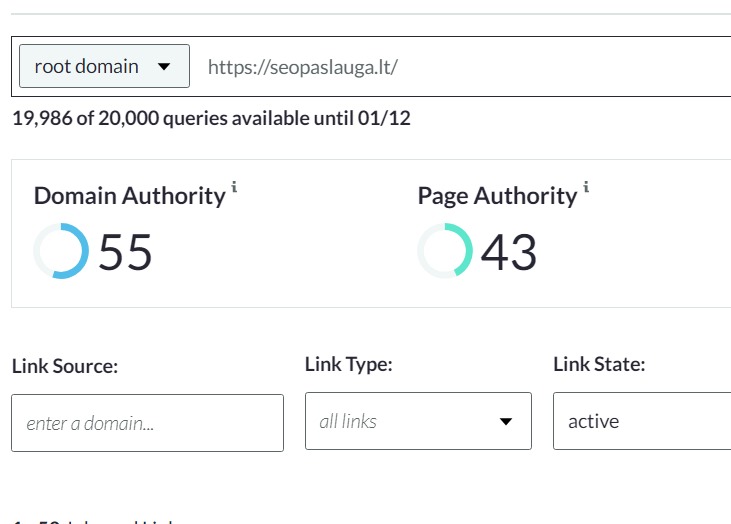Click the blue Domain Authority donut chart

tap(61, 251)
